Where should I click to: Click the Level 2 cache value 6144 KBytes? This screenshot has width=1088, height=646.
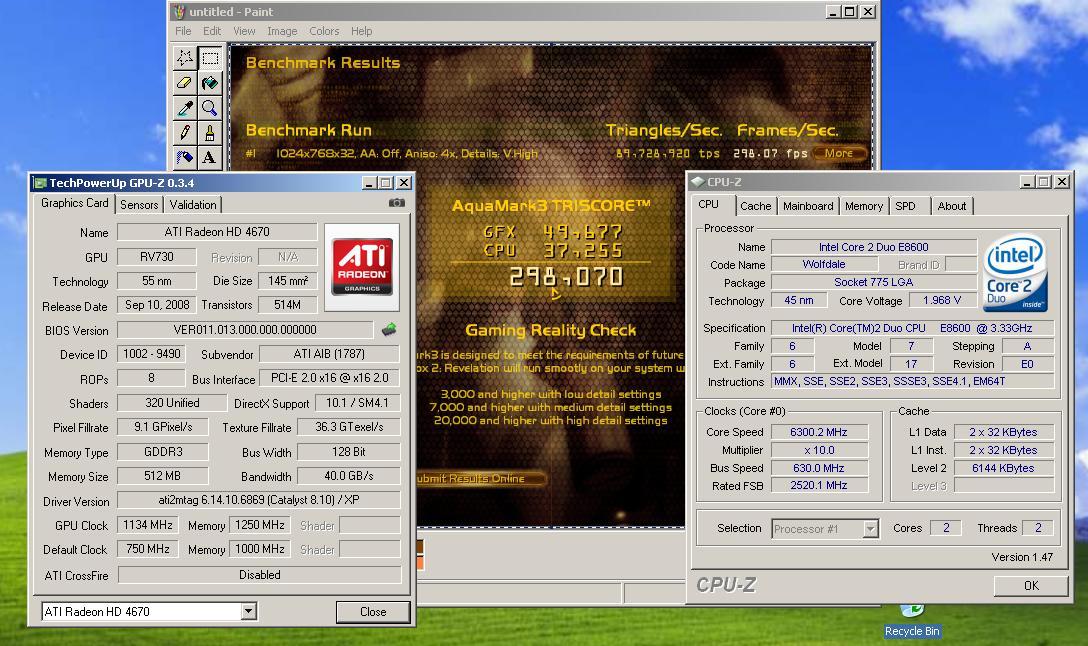click(1003, 468)
